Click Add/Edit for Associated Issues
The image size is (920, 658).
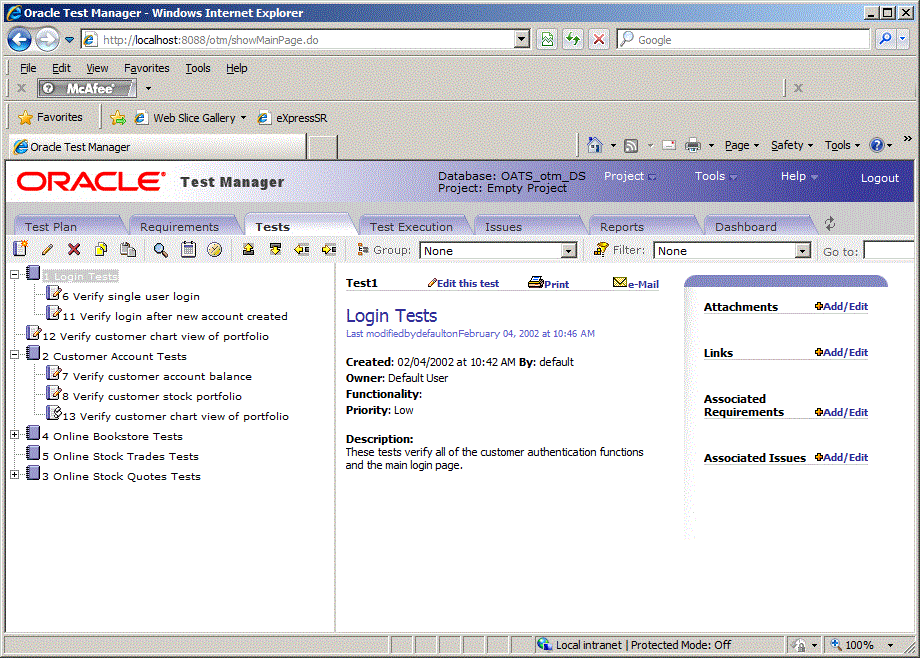coord(841,457)
